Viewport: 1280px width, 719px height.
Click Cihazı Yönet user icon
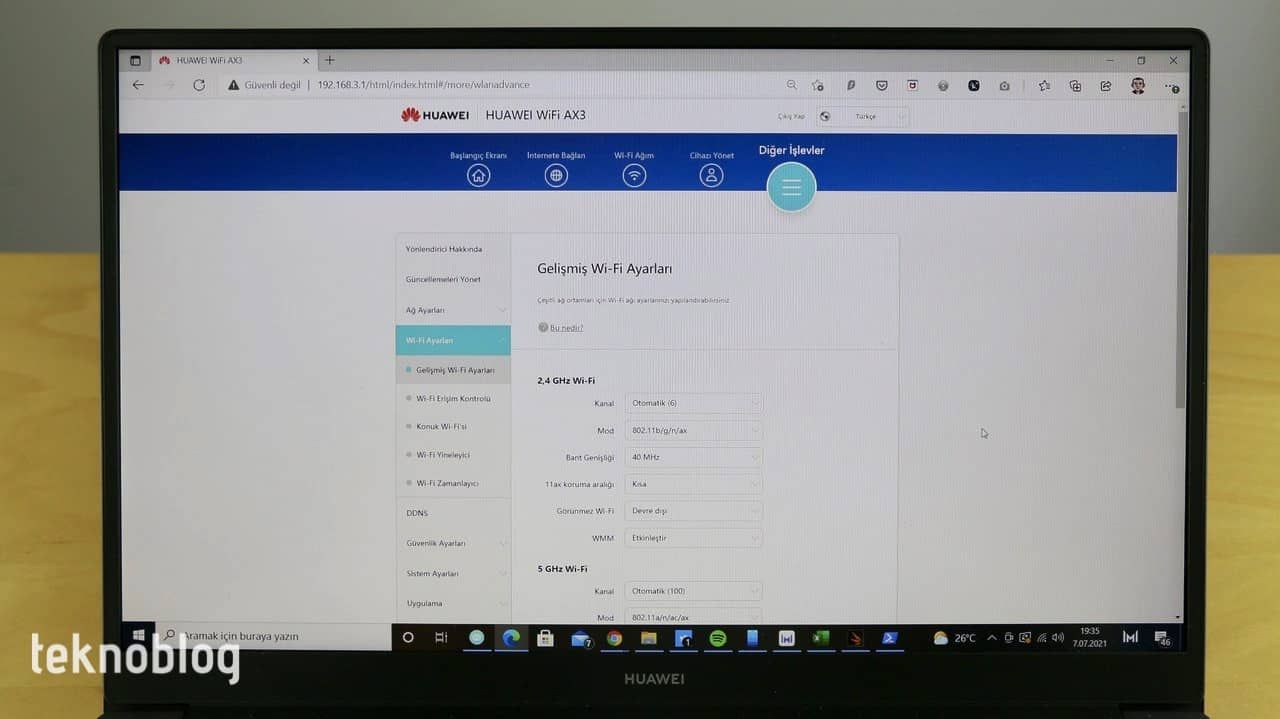tap(711, 176)
